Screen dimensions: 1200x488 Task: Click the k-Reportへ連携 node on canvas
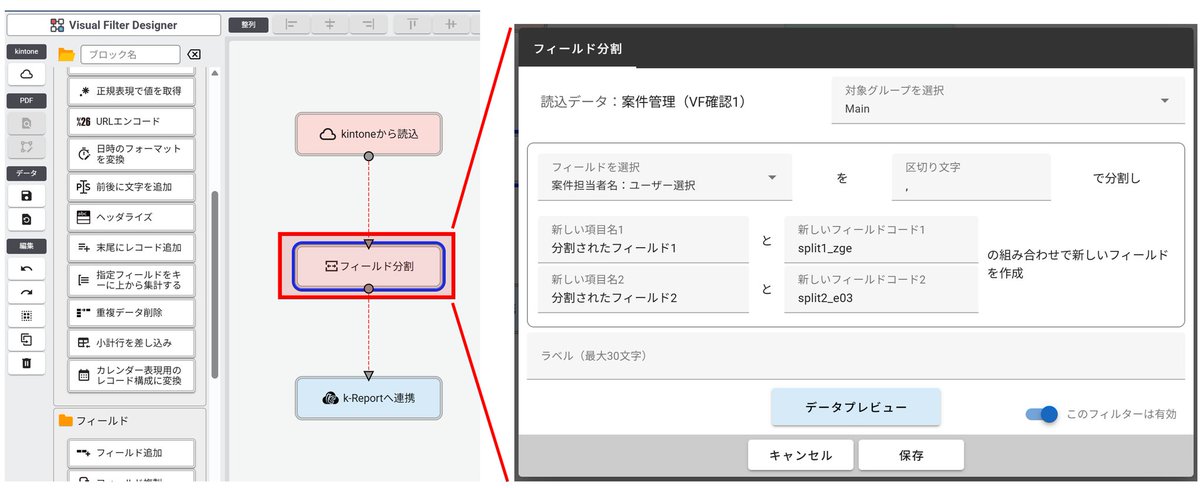click(368, 398)
